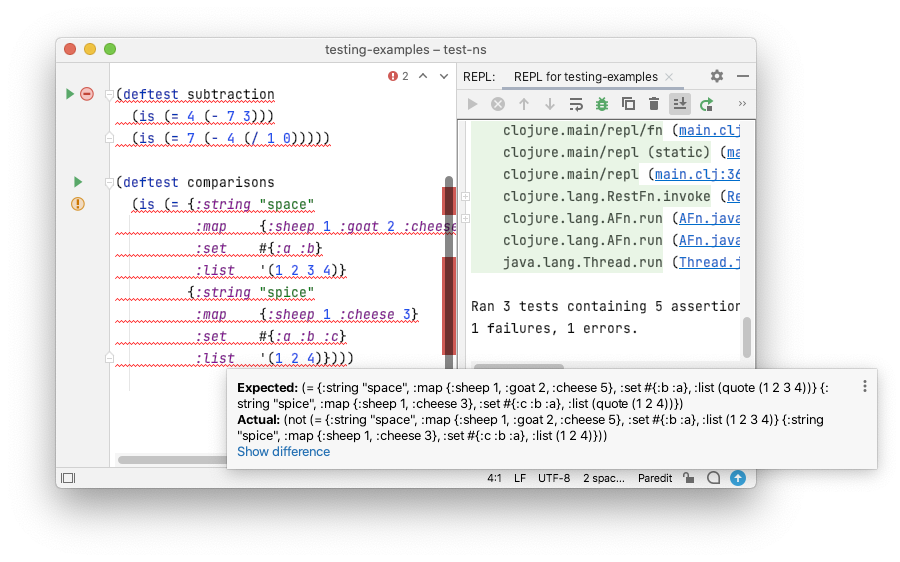Click the REPL horizontal scrollbar thumb

pos(518,366)
